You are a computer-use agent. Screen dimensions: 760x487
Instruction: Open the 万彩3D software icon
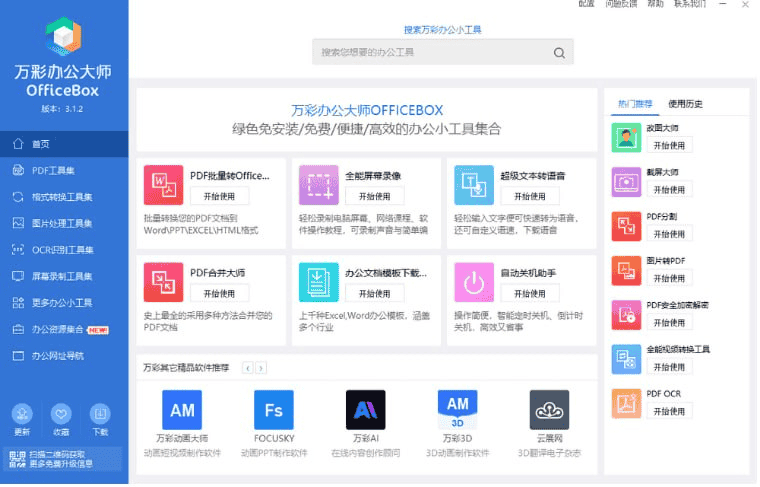click(x=459, y=411)
